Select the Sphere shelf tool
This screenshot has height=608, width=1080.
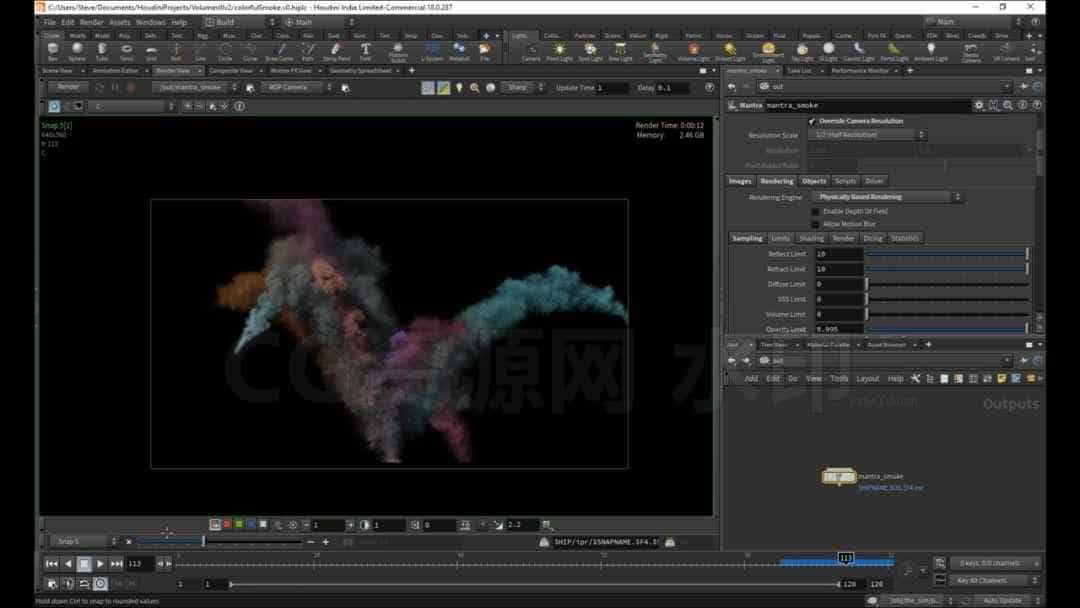(x=77, y=52)
